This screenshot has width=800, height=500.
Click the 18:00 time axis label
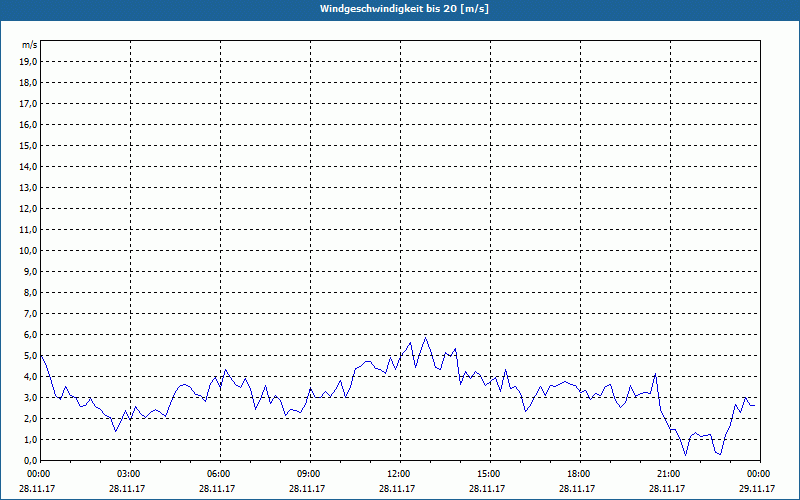[x=579, y=474]
